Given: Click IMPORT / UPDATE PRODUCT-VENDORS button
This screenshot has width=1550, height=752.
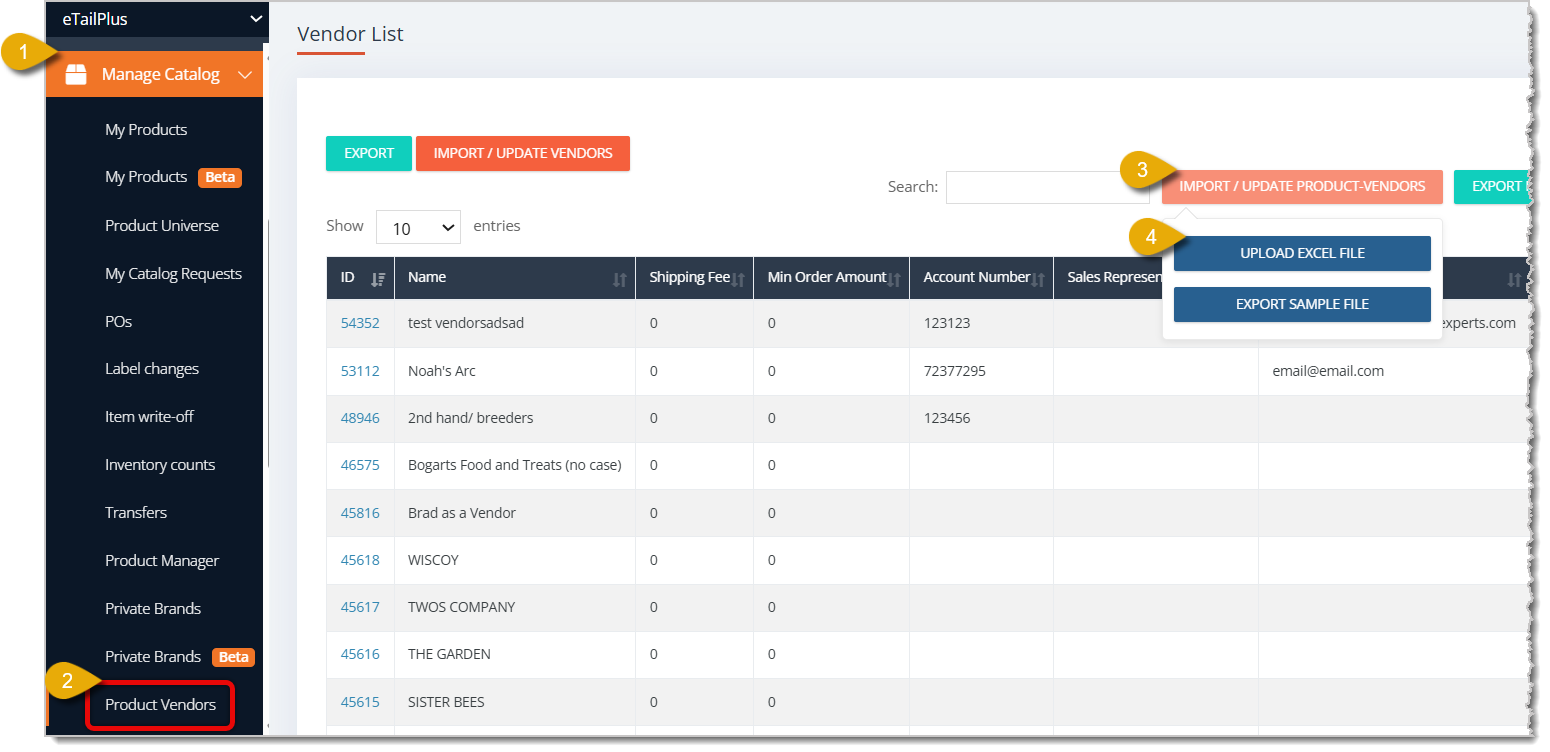Looking at the screenshot, I should coord(1302,186).
